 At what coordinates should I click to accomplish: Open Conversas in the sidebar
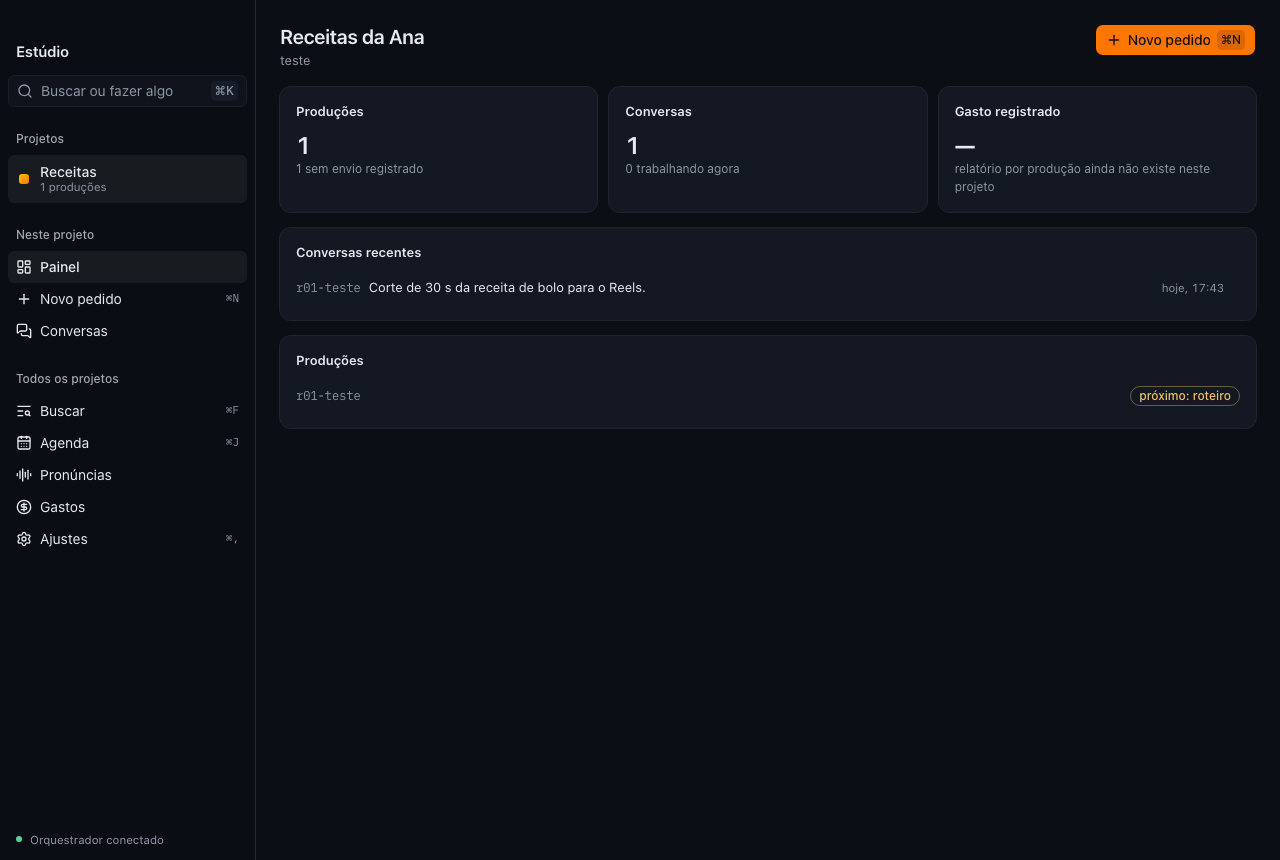coord(127,331)
